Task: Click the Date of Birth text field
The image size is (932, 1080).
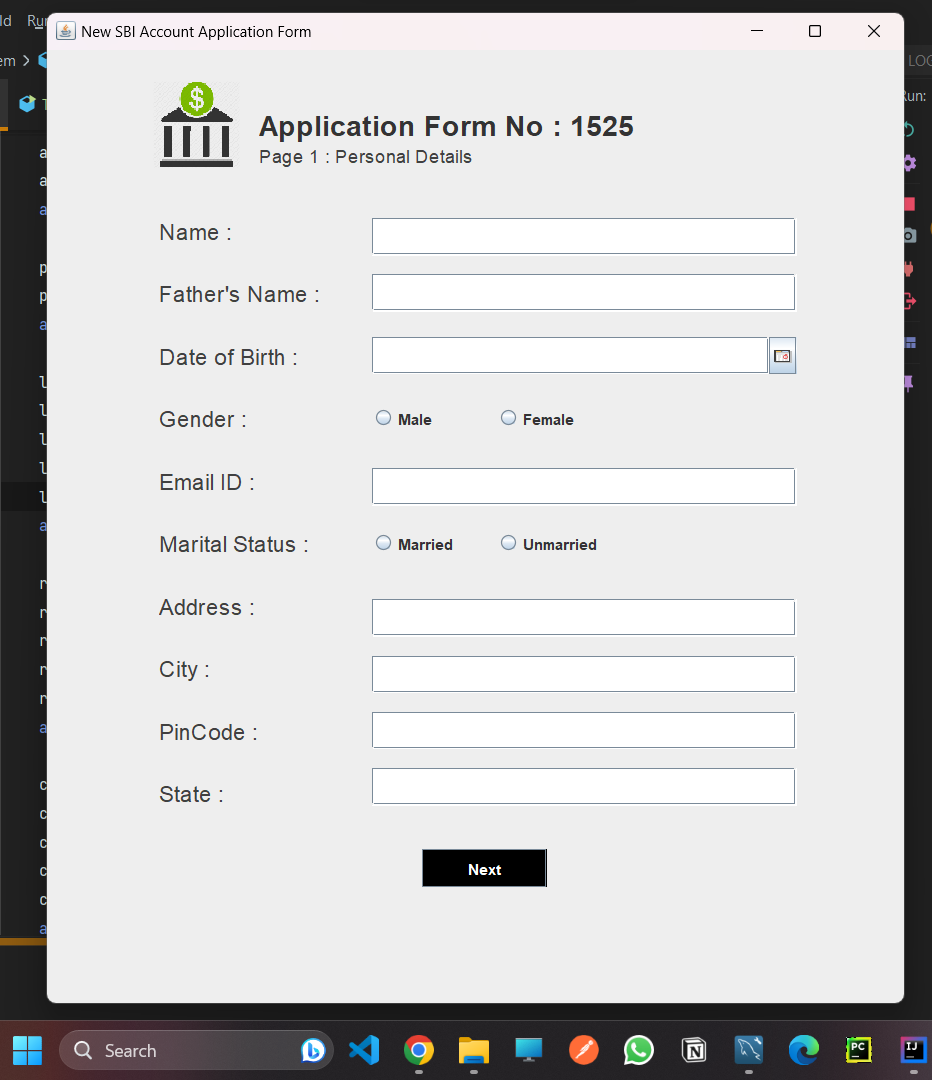Action: point(570,355)
